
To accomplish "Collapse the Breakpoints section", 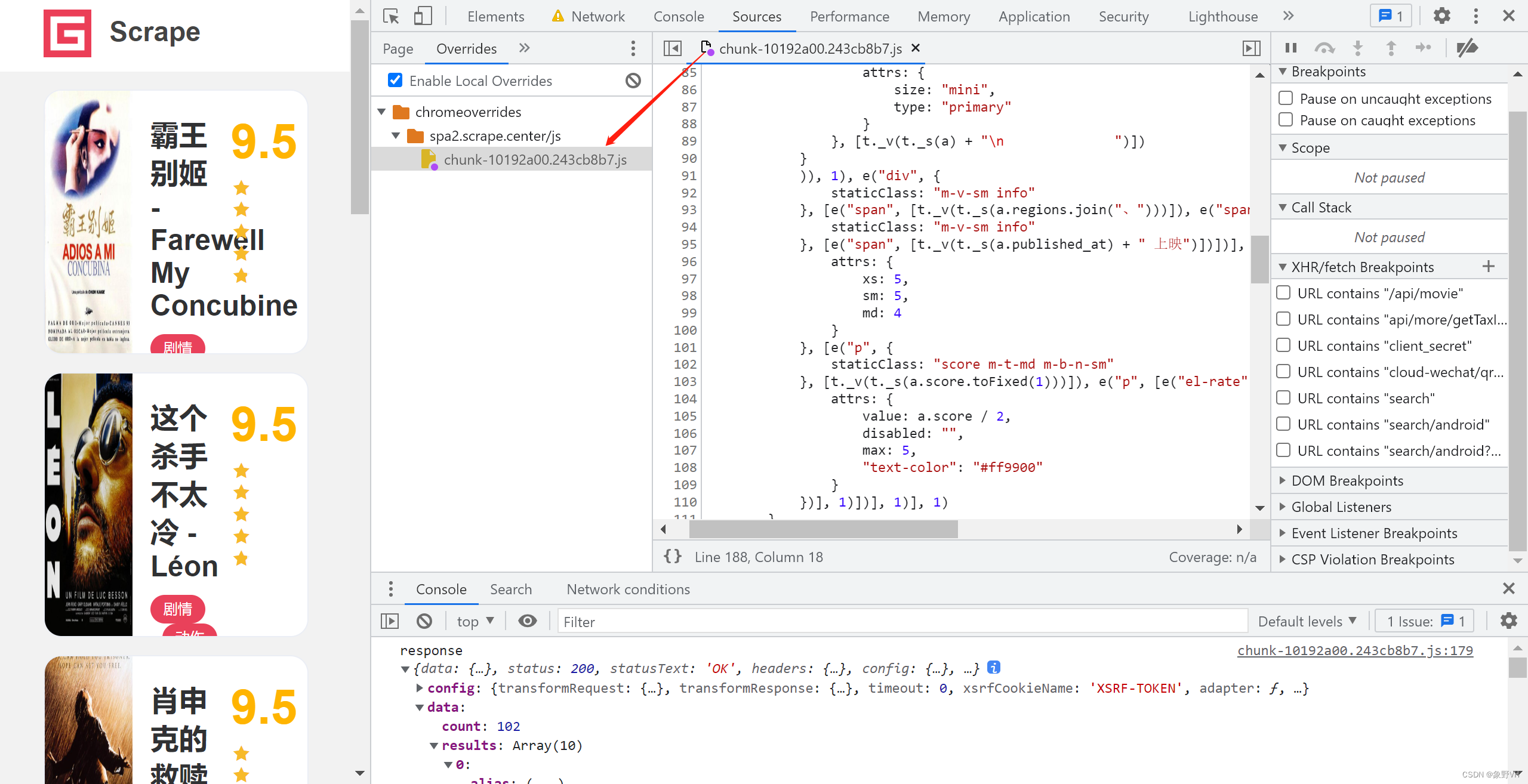I will pos(1282,71).
